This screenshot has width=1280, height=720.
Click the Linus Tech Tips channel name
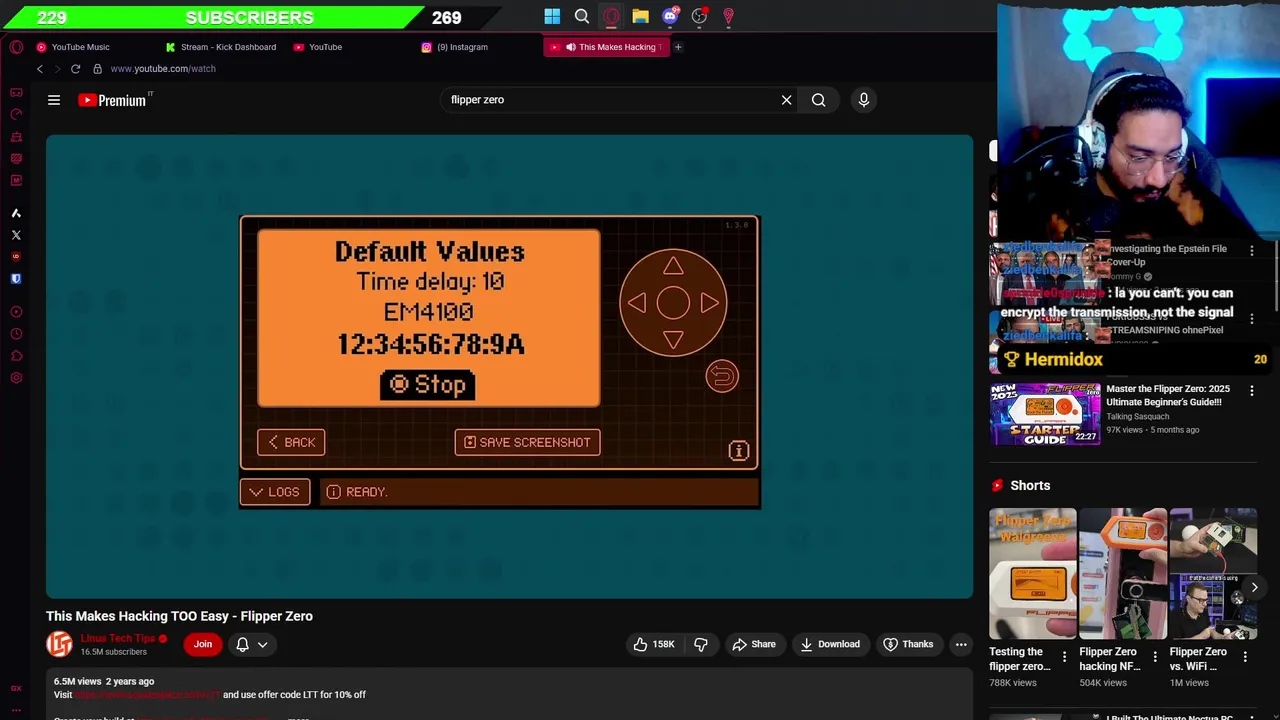[117, 638]
